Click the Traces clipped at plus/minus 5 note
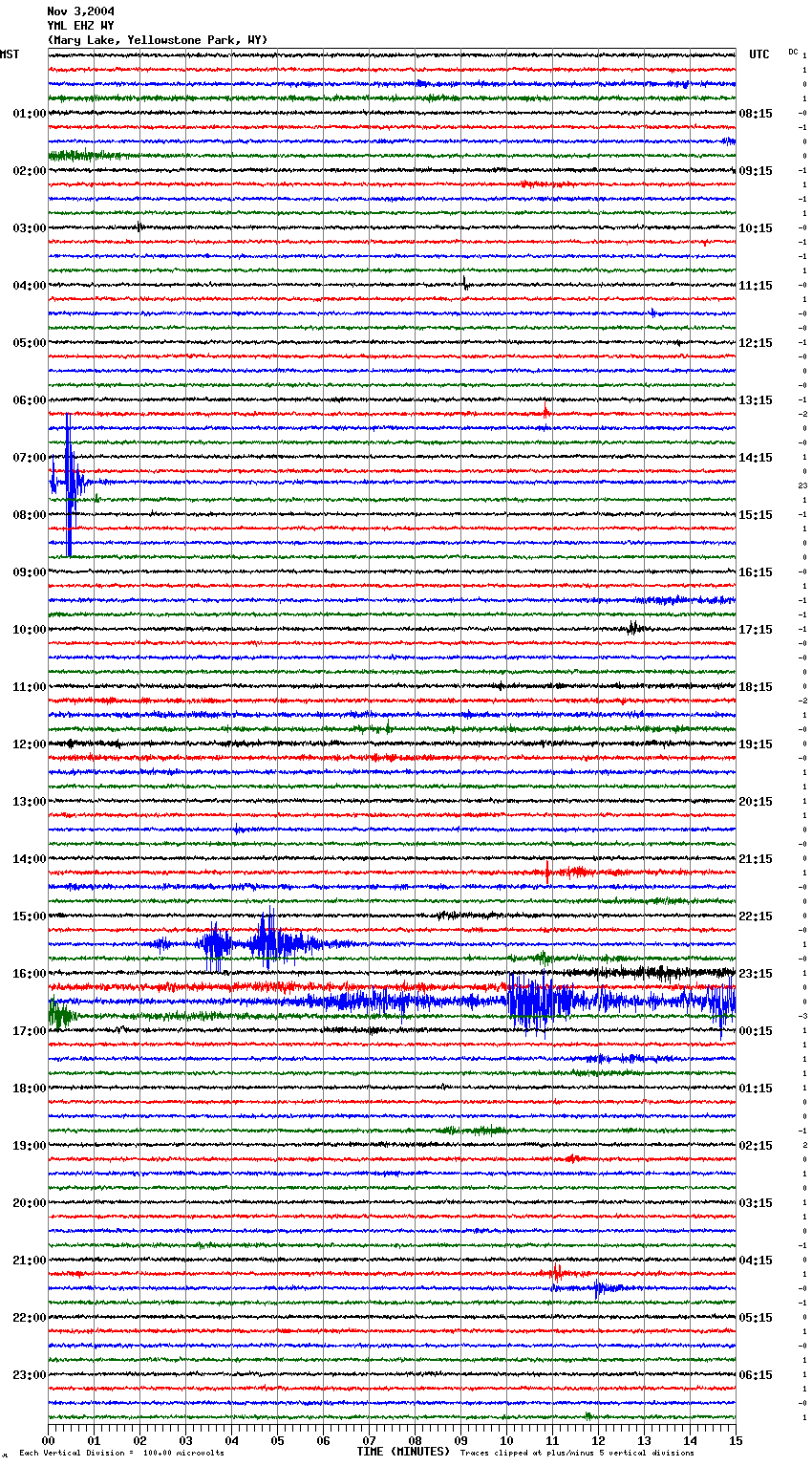The height and width of the screenshot is (1466, 812). [x=577, y=1453]
